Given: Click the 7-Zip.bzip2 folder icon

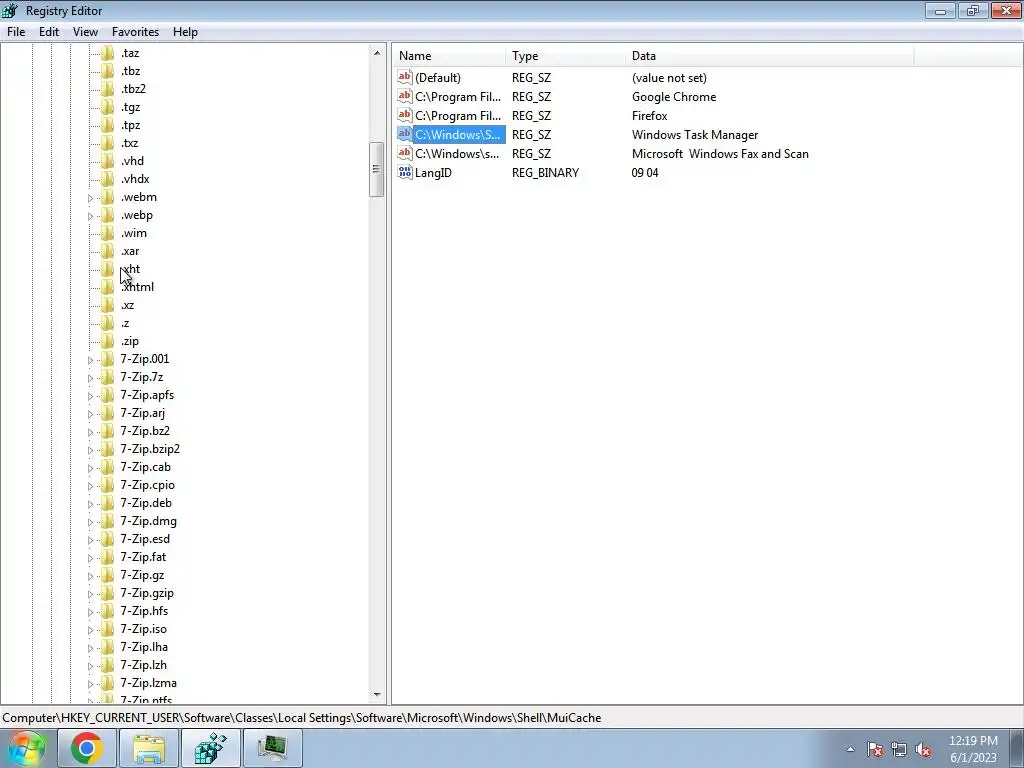Looking at the screenshot, I should click(x=108, y=449).
